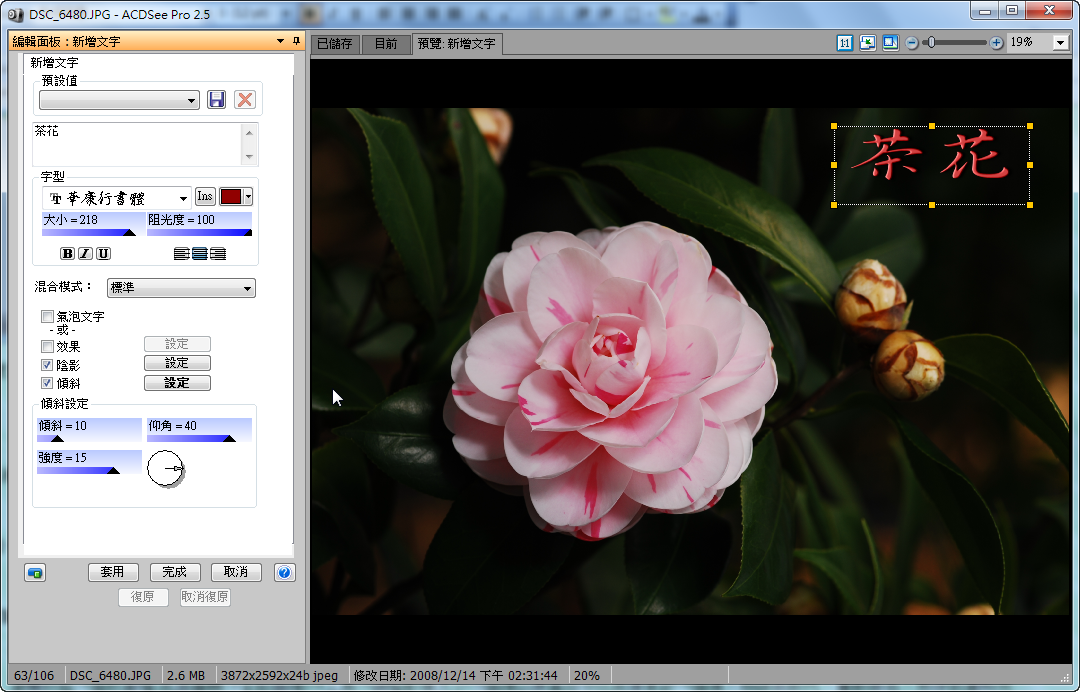Toggle italic text formatting
The height and width of the screenshot is (692, 1080).
pos(85,254)
